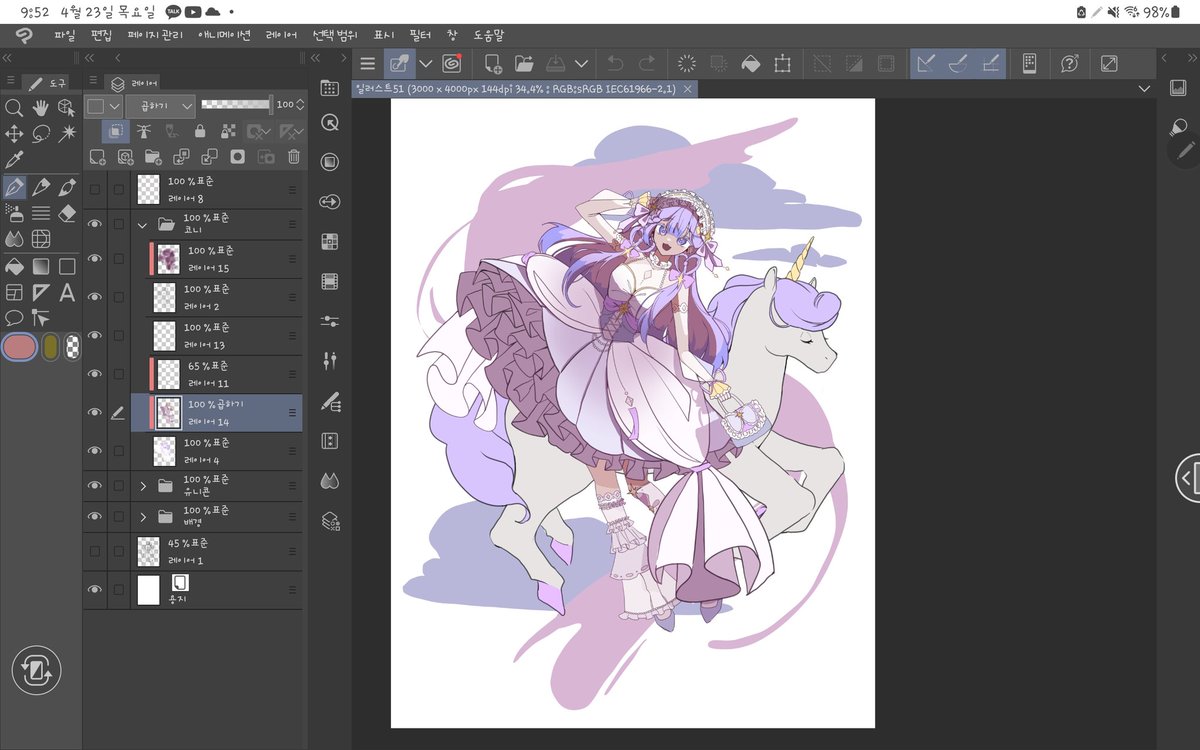This screenshot has height=750, width=1200.
Task: Hide the 배경 folder layer
Action: tap(95, 516)
